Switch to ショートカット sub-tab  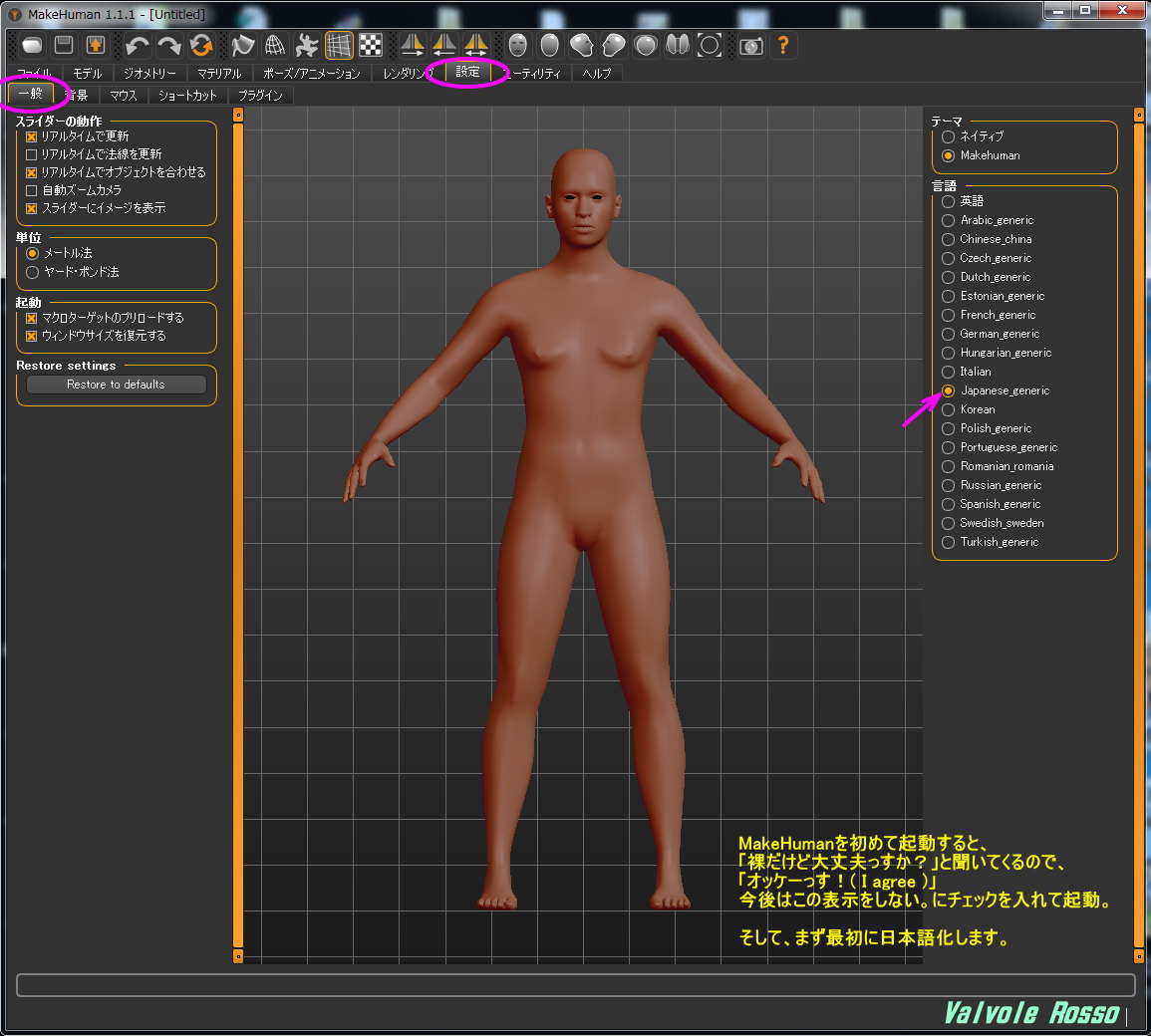187,96
